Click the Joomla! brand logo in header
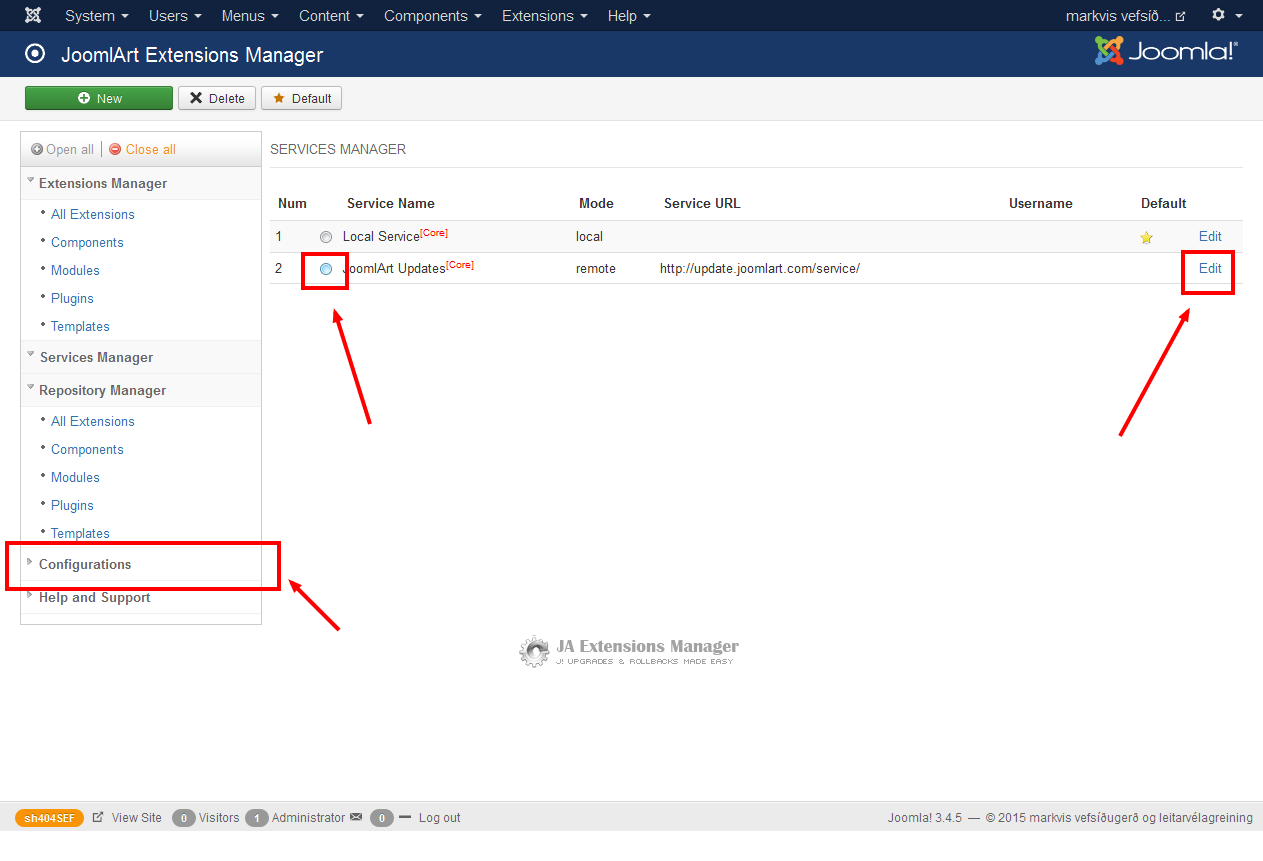1263x861 pixels. [x=1166, y=51]
